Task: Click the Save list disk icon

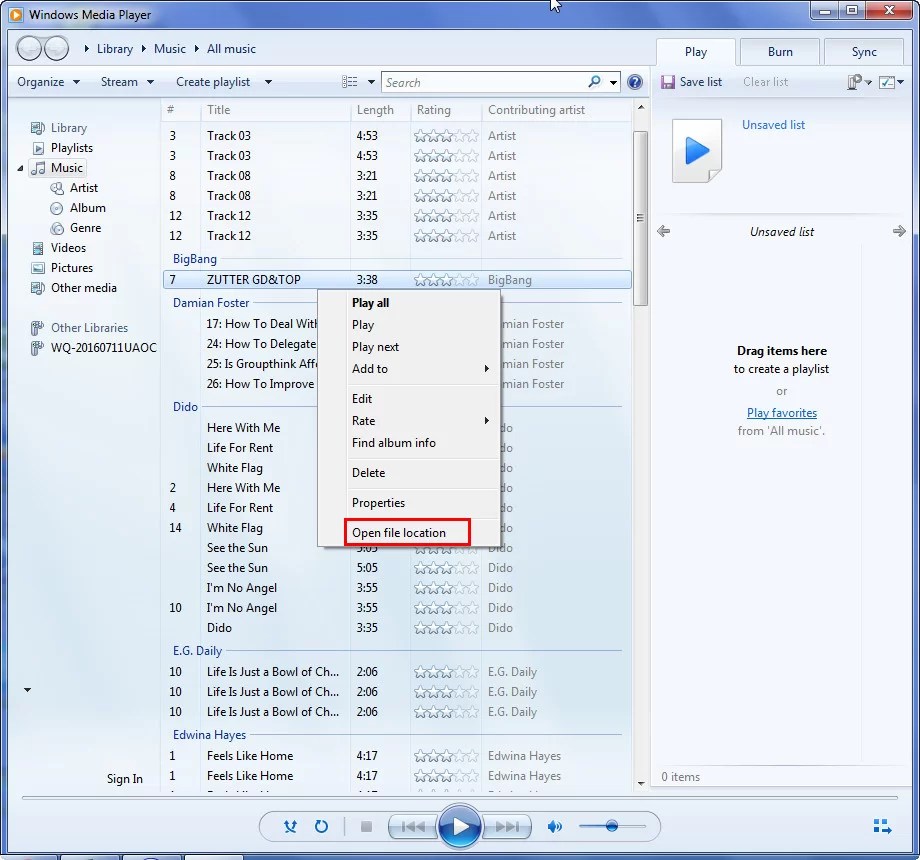Action: tap(668, 82)
